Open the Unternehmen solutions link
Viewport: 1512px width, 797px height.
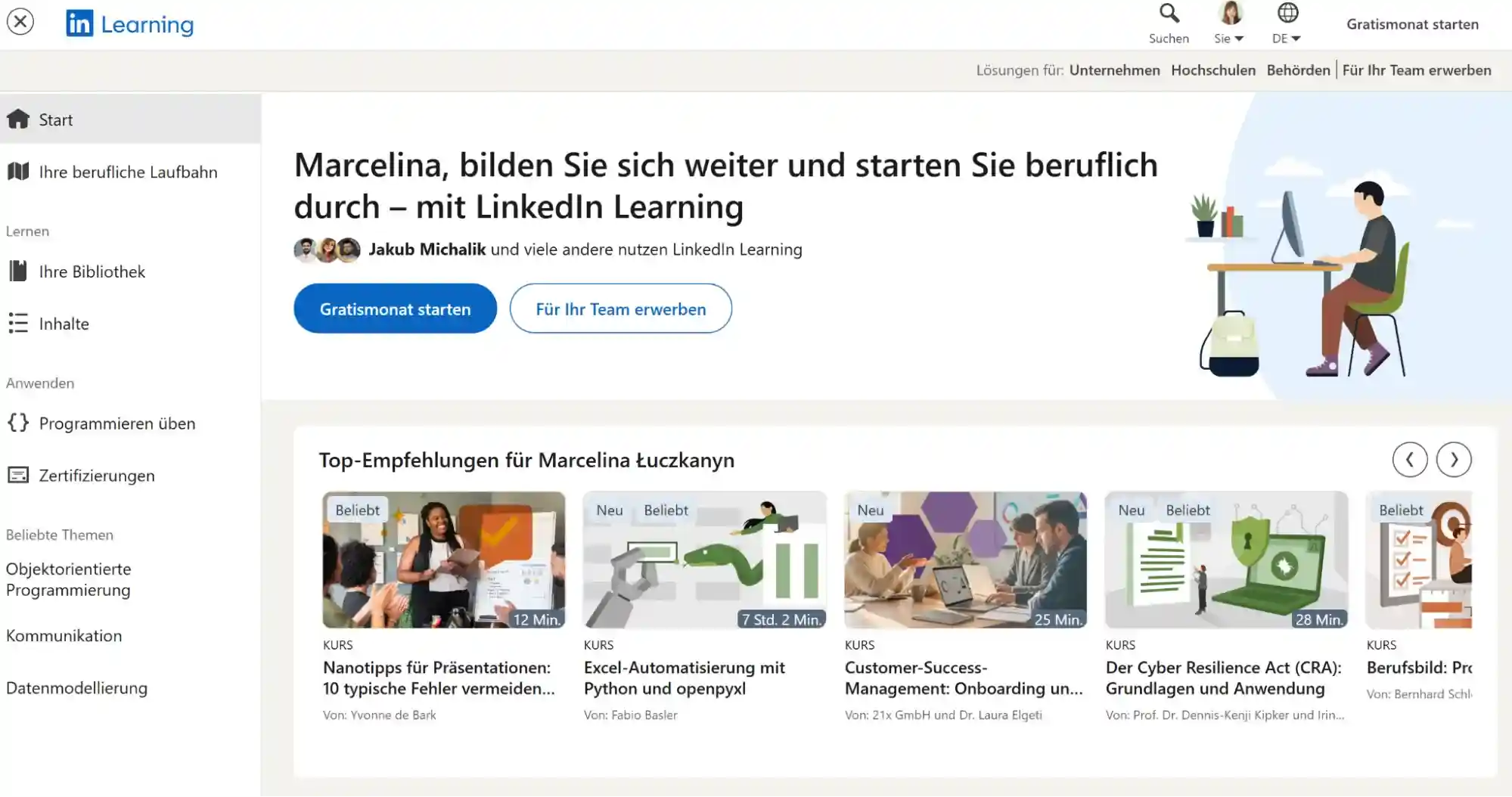1114,70
